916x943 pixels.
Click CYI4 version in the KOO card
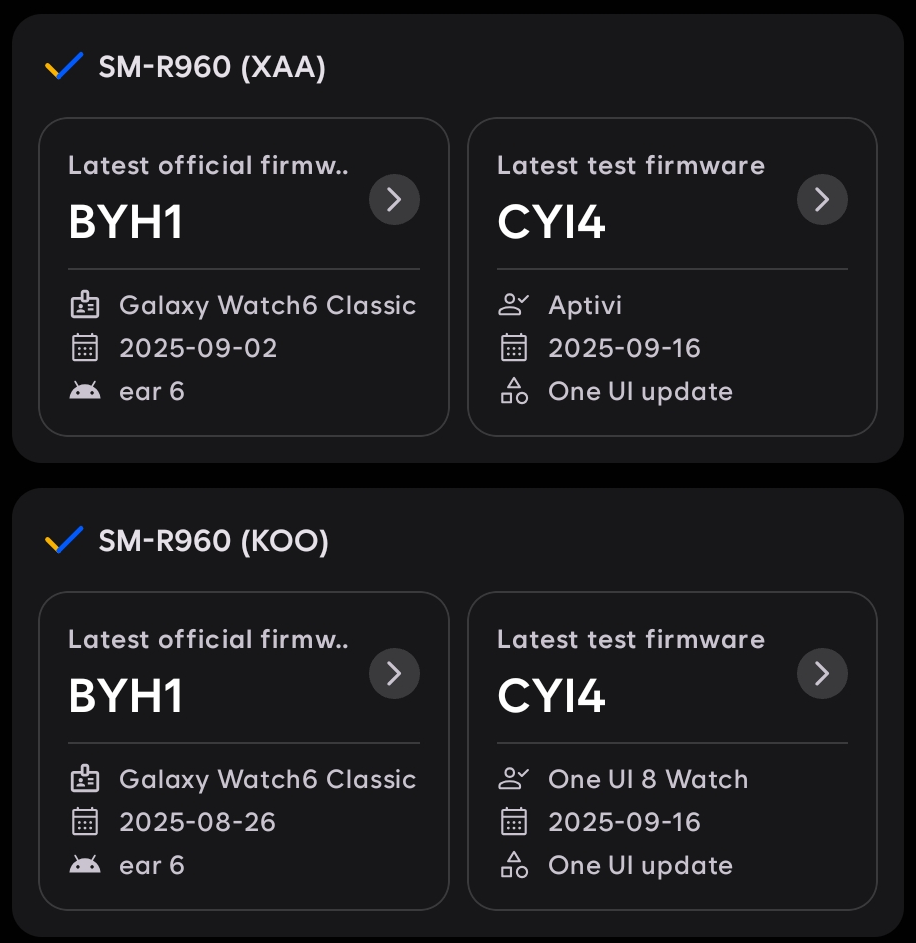tap(551, 696)
